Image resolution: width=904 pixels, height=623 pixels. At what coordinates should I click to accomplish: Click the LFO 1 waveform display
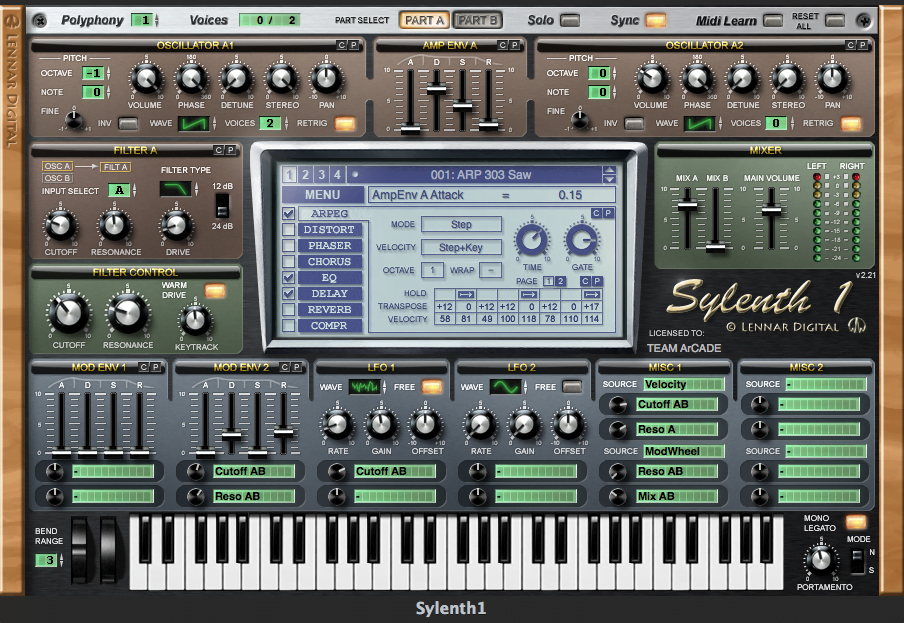point(364,387)
